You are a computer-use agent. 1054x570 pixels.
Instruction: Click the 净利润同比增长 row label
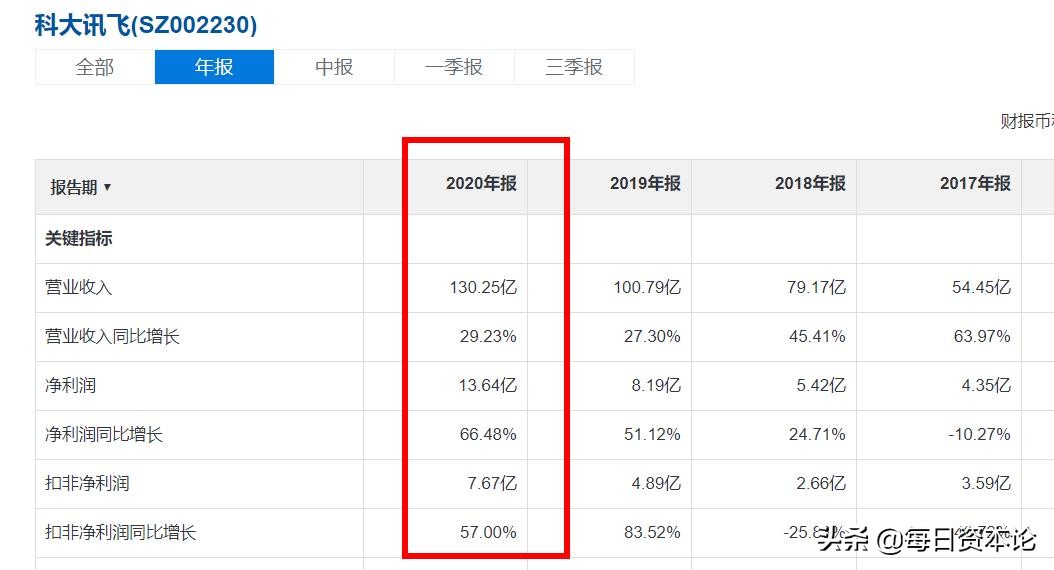coord(104,435)
